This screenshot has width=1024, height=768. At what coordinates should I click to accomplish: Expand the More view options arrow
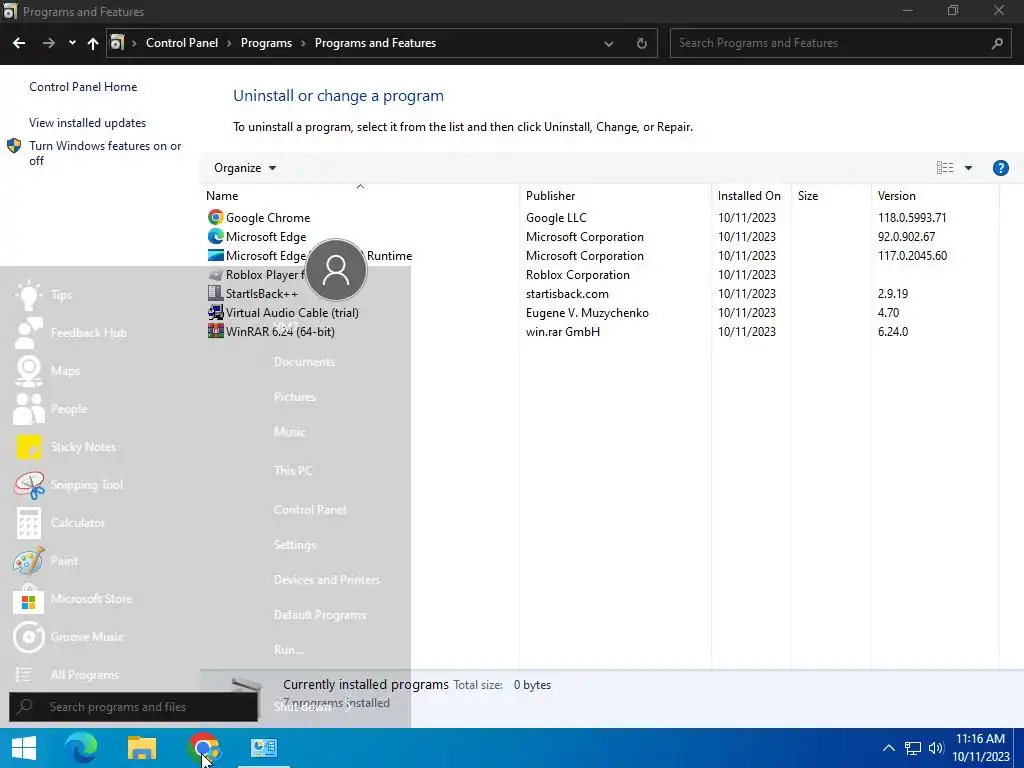[968, 168]
